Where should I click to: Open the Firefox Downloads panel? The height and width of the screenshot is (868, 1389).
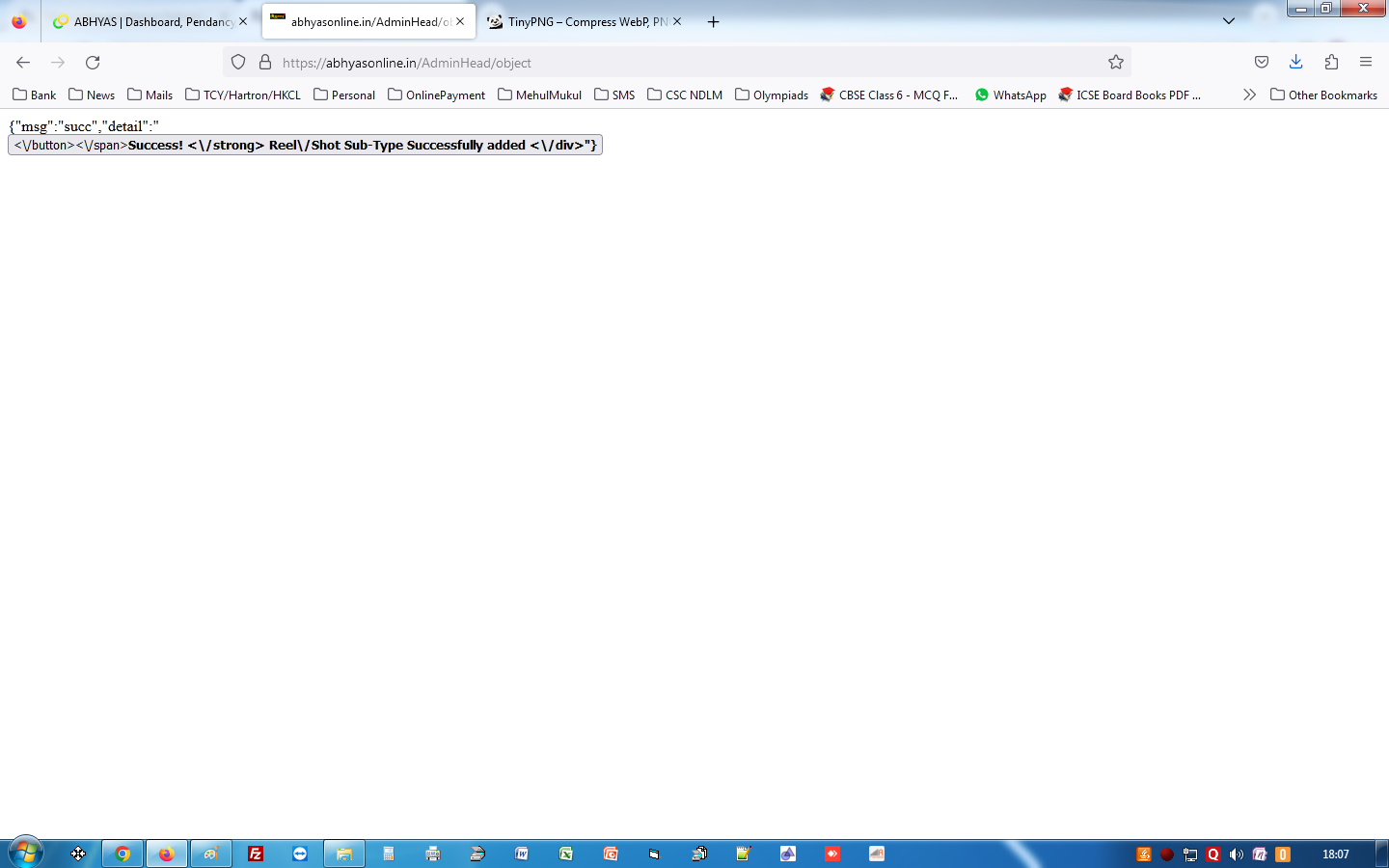click(1295, 63)
